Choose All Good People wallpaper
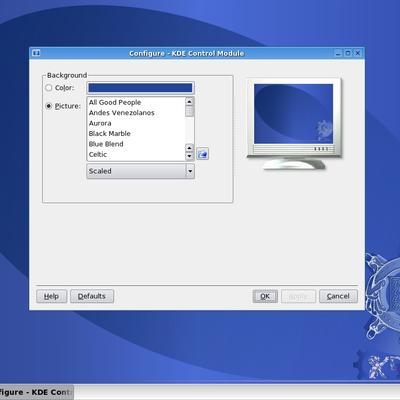The height and width of the screenshot is (400, 400). [115, 102]
